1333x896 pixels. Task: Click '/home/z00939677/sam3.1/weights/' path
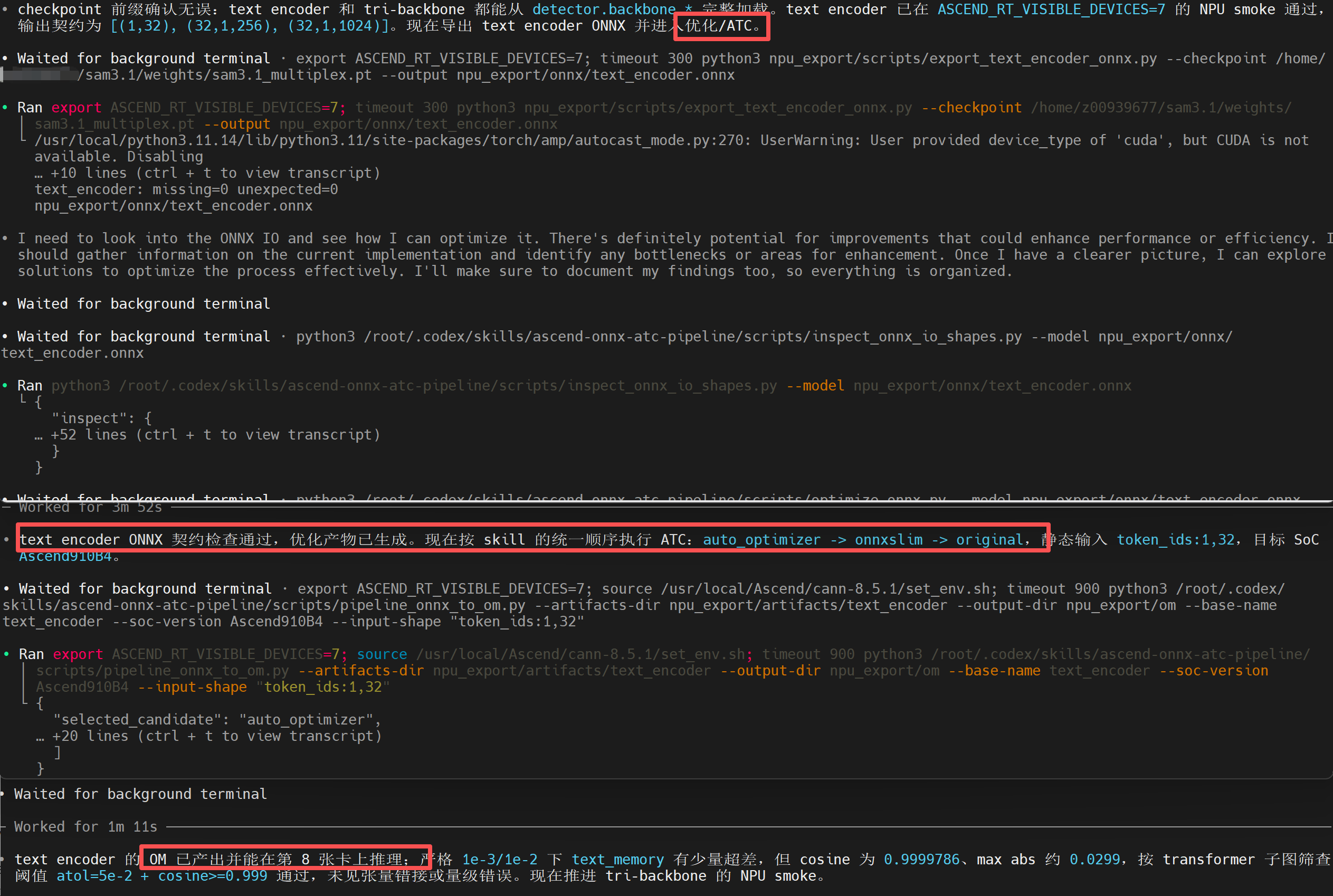[x=1161, y=108]
